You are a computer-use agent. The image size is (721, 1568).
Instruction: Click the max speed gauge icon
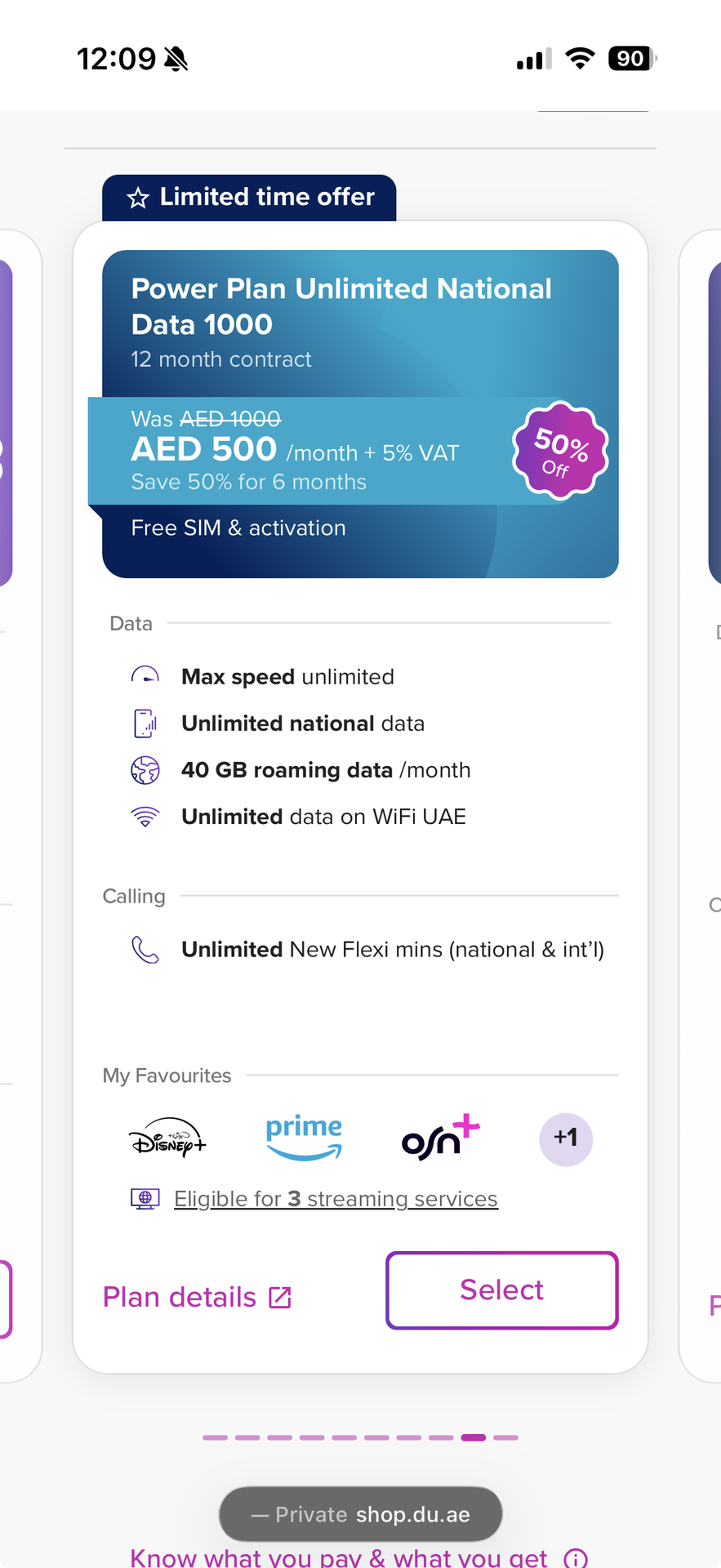point(145,676)
